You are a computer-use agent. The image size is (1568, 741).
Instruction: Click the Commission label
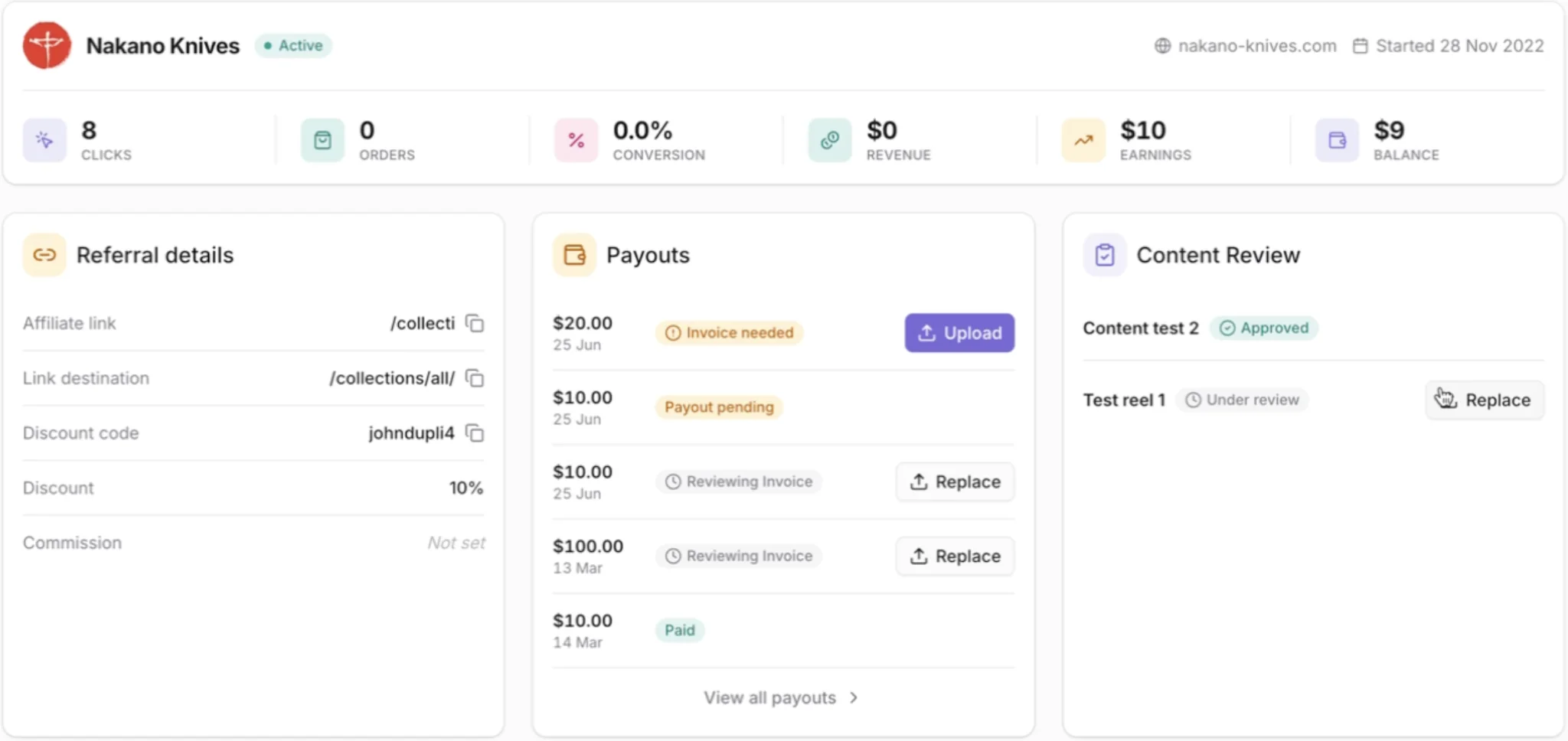click(72, 543)
